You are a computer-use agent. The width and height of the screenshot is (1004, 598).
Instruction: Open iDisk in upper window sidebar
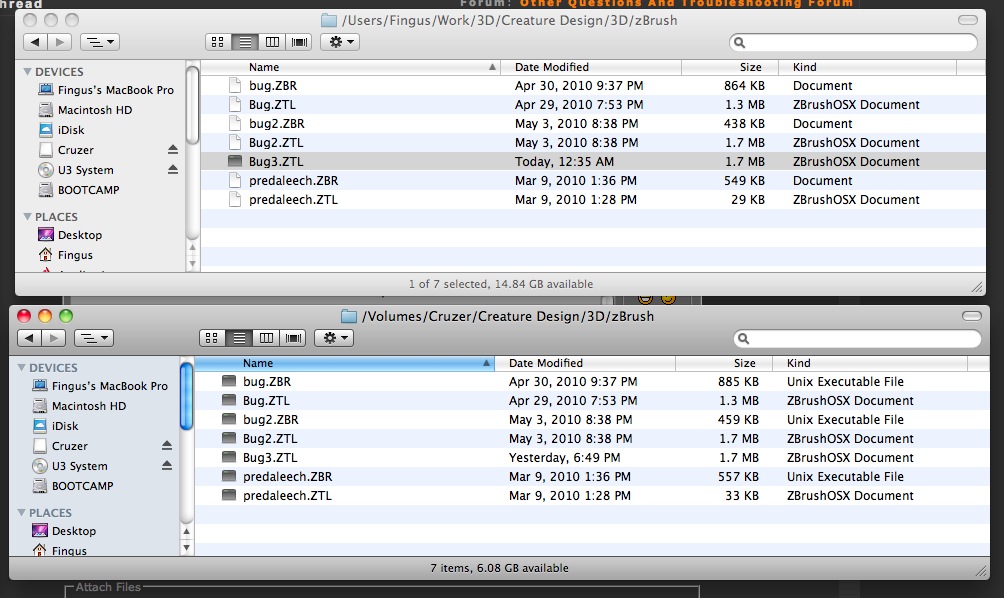click(x=61, y=130)
